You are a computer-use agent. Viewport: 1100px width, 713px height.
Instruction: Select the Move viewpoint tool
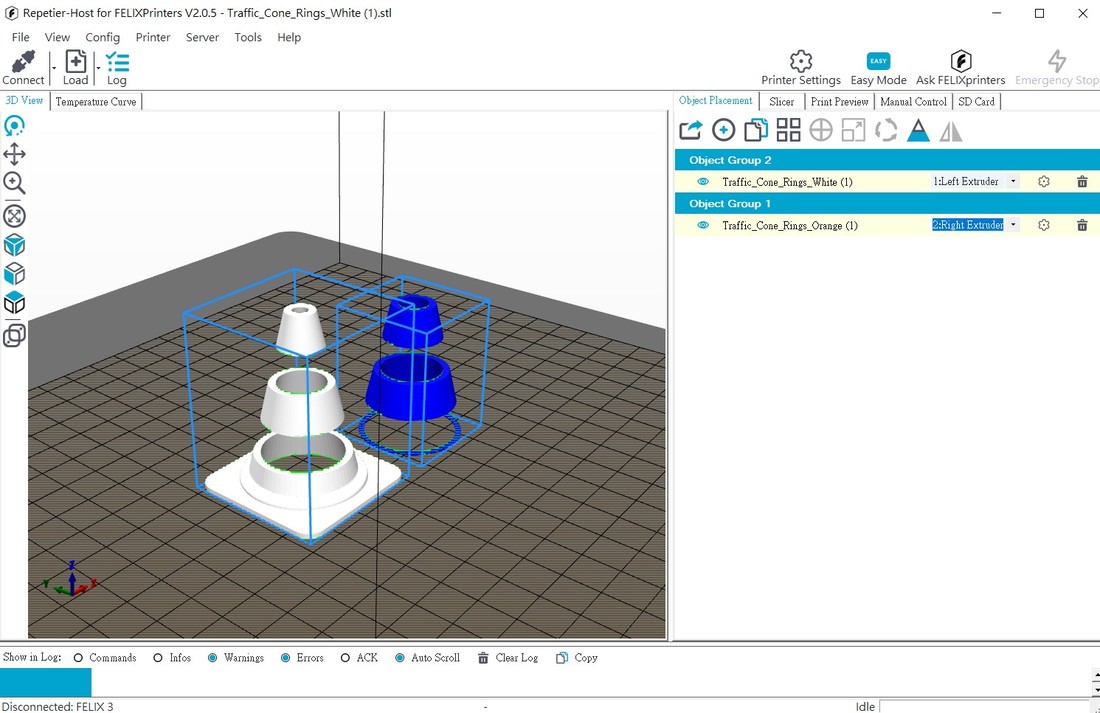(x=14, y=153)
